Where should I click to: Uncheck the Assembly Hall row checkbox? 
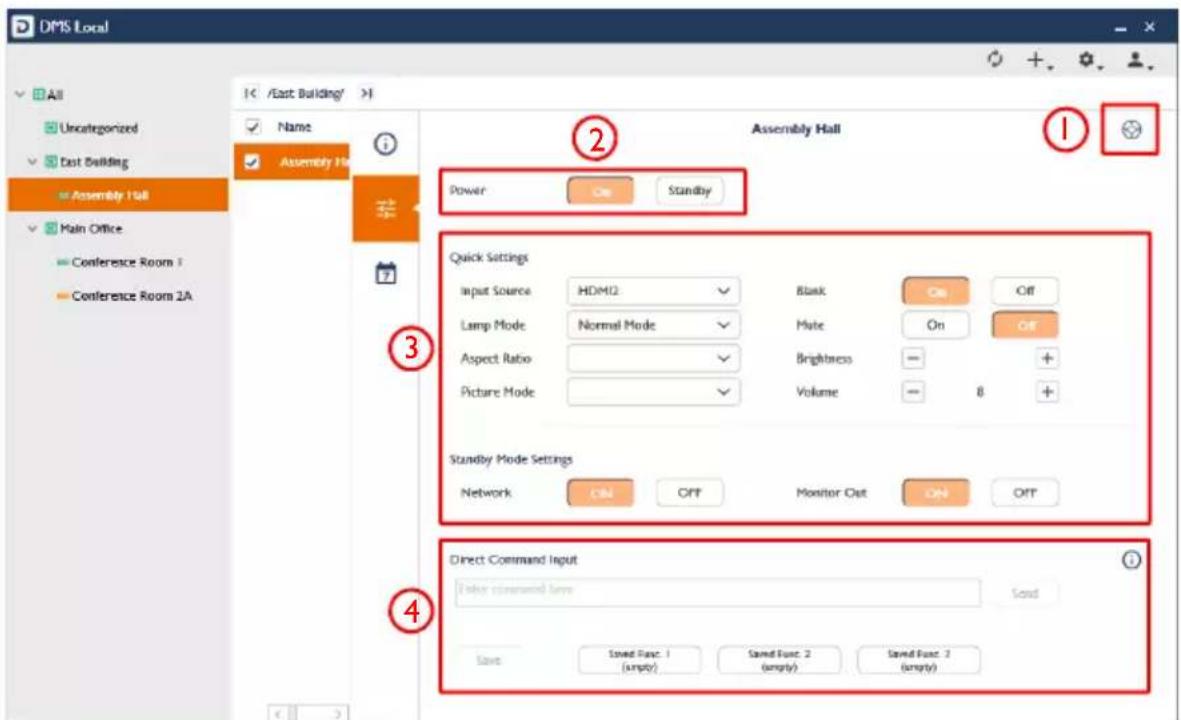coord(252,161)
